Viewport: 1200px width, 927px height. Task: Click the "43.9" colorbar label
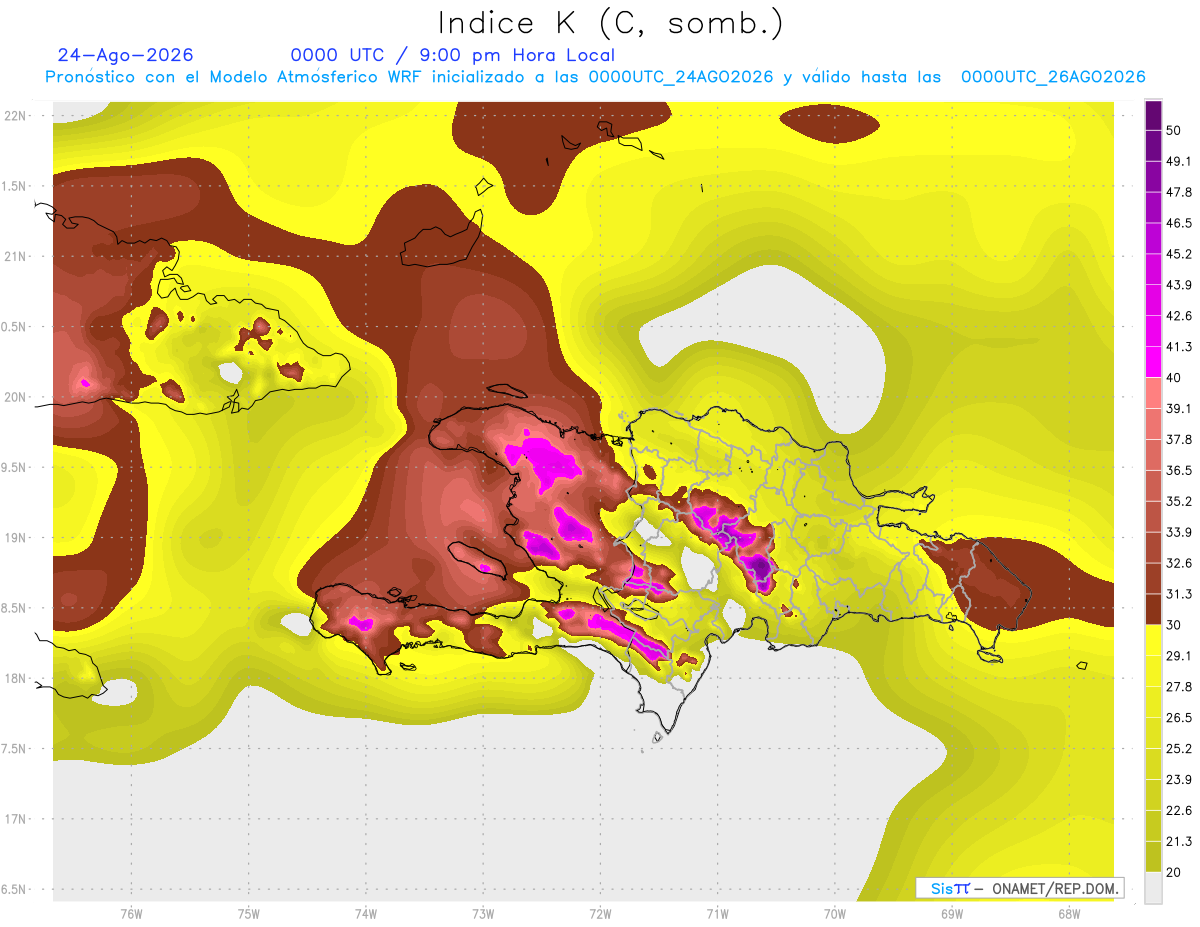(x=1179, y=285)
